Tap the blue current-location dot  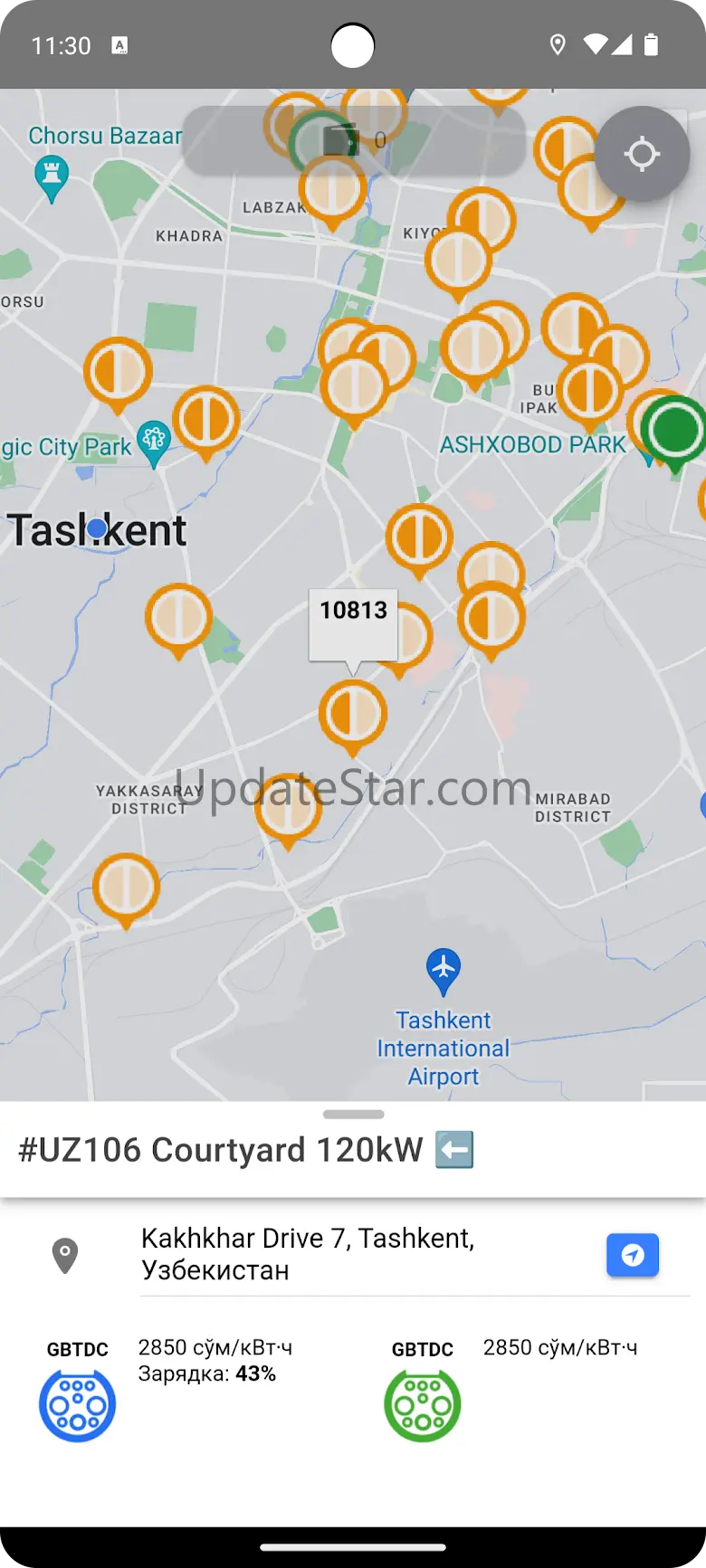[97, 527]
